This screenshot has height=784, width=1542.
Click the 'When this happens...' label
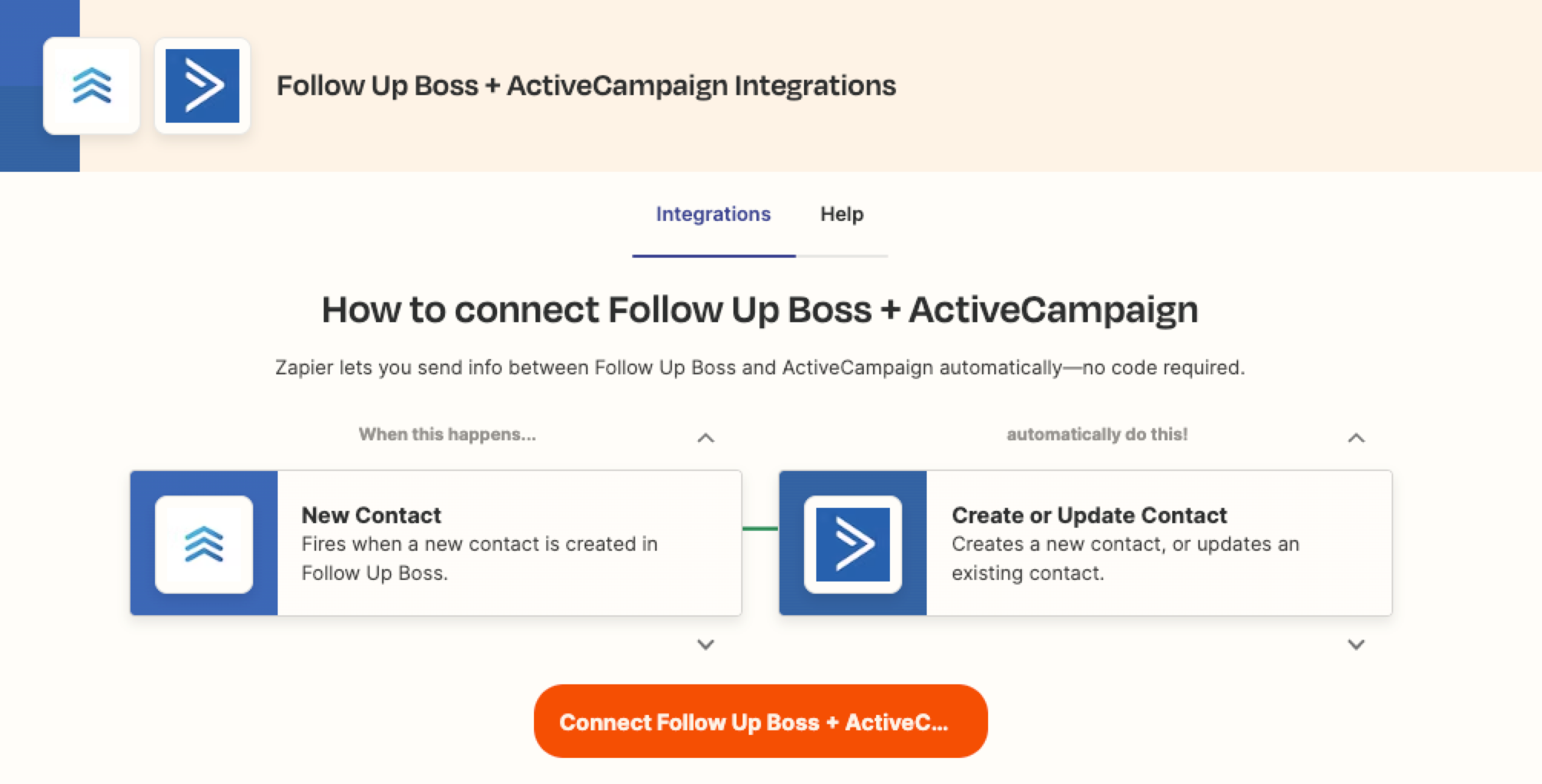coord(447,434)
